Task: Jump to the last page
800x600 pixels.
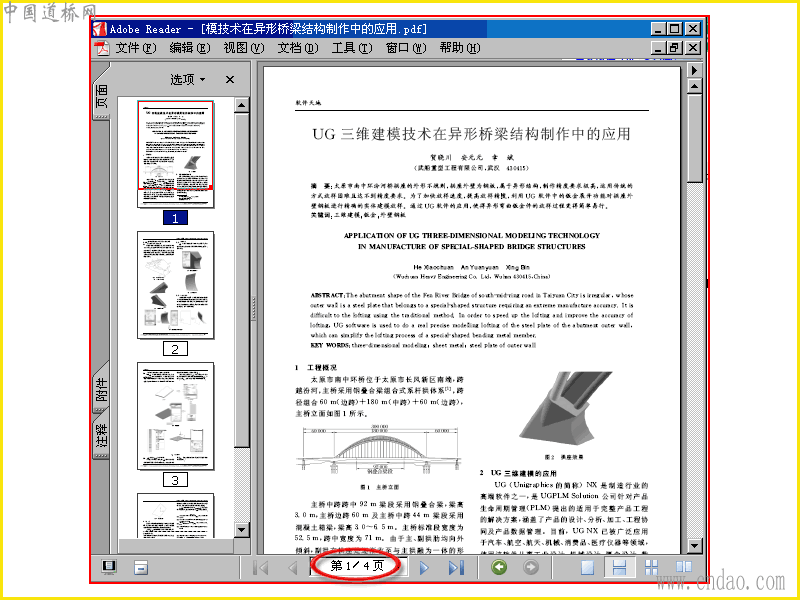Action: tap(456, 567)
